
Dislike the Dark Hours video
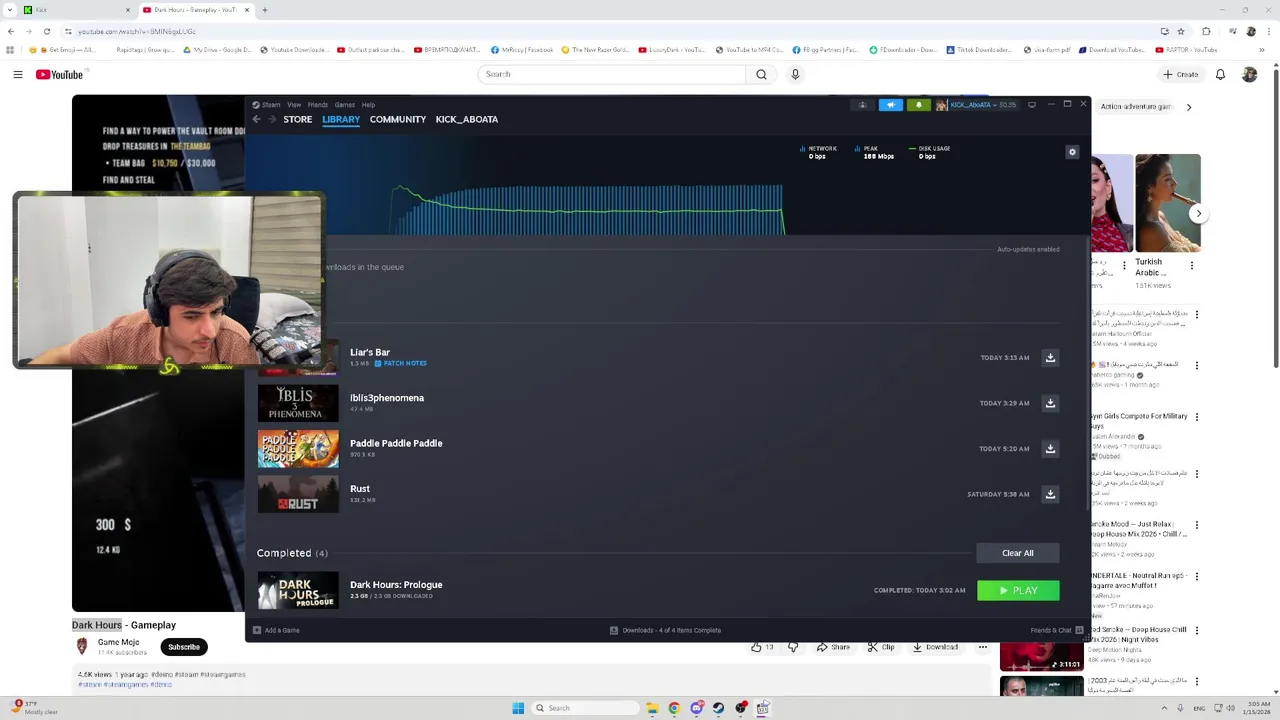pos(793,647)
